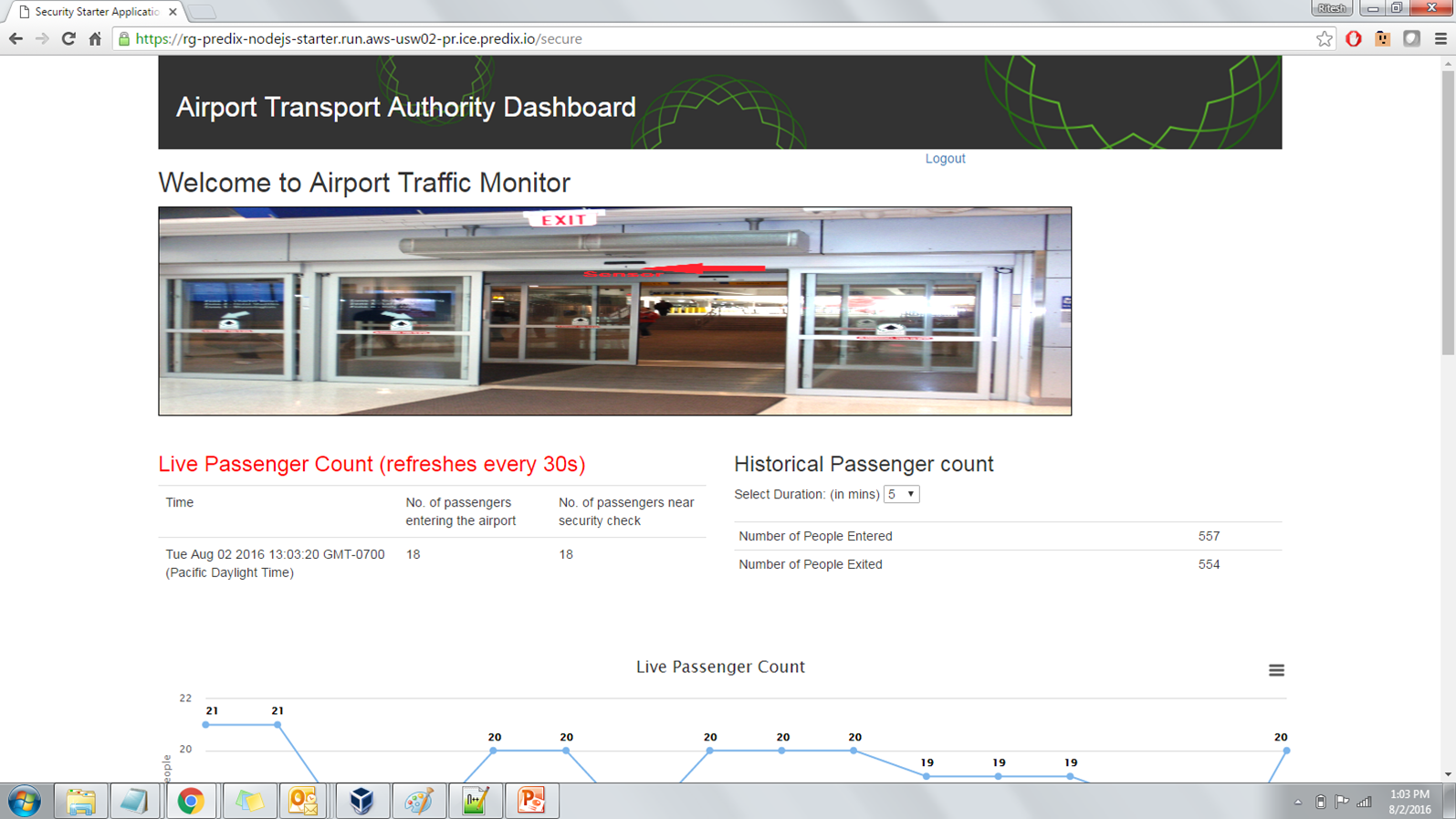The image size is (1456, 819).
Task: Click the Ritesh profile button
Action: (x=1331, y=8)
